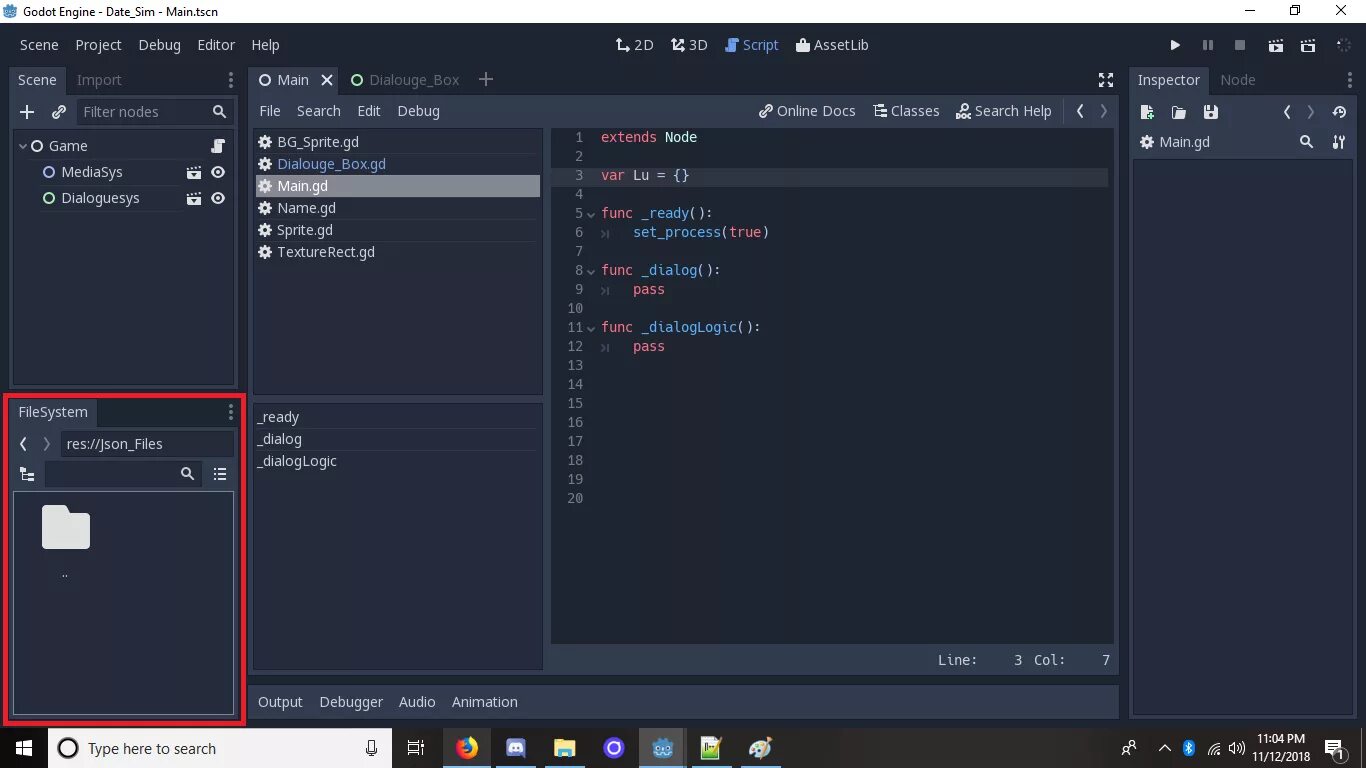Switch FileSystem to list view
Viewport: 1366px width, 768px height.
coord(220,474)
